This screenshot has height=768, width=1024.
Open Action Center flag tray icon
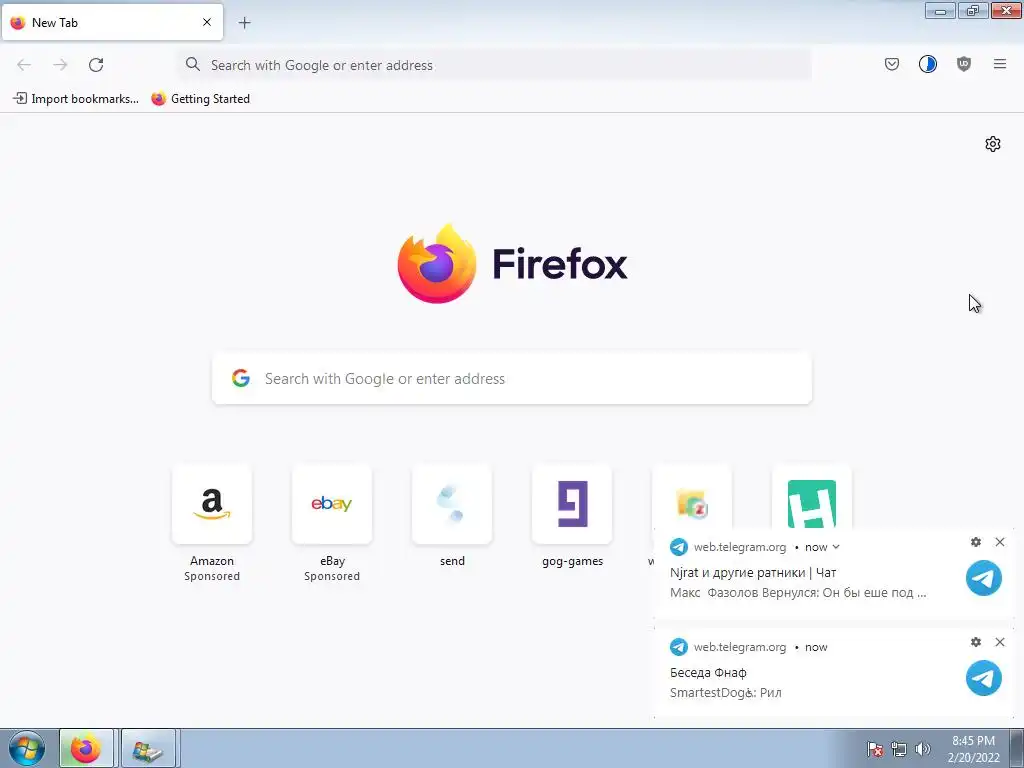875,749
